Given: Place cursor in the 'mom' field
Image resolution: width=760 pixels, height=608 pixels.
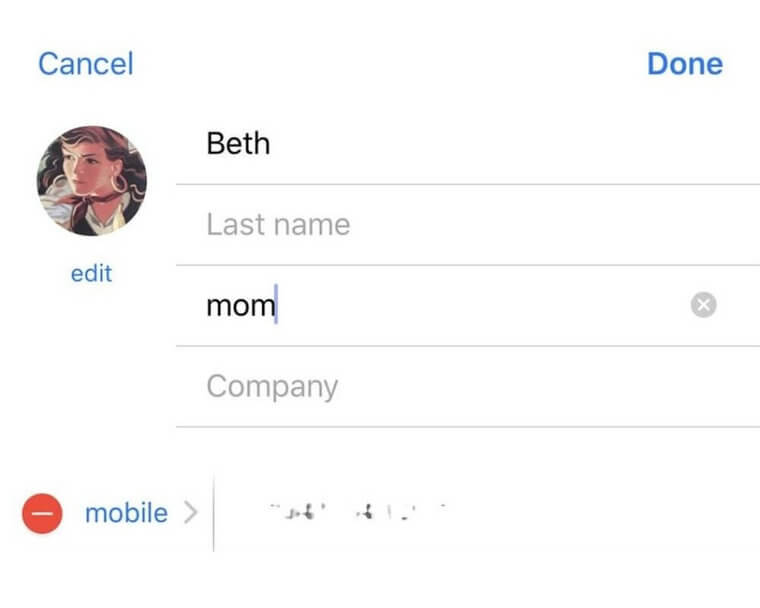Looking at the screenshot, I should [x=431, y=305].
